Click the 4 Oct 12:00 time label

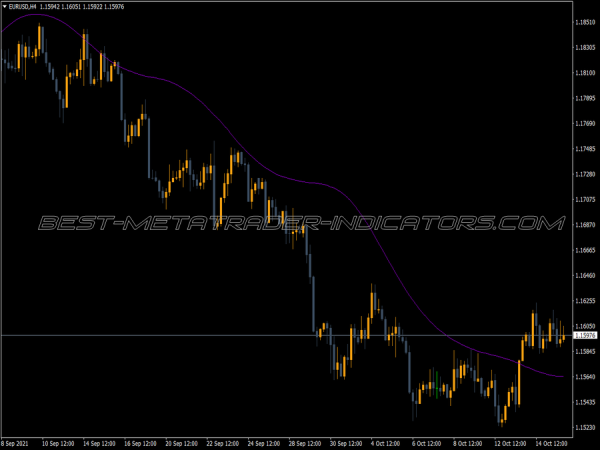[385, 443]
